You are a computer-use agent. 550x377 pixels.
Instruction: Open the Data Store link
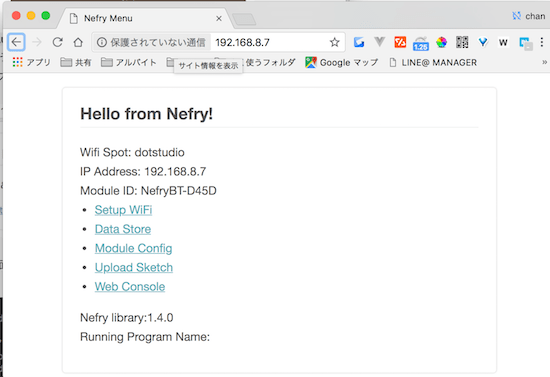click(123, 229)
